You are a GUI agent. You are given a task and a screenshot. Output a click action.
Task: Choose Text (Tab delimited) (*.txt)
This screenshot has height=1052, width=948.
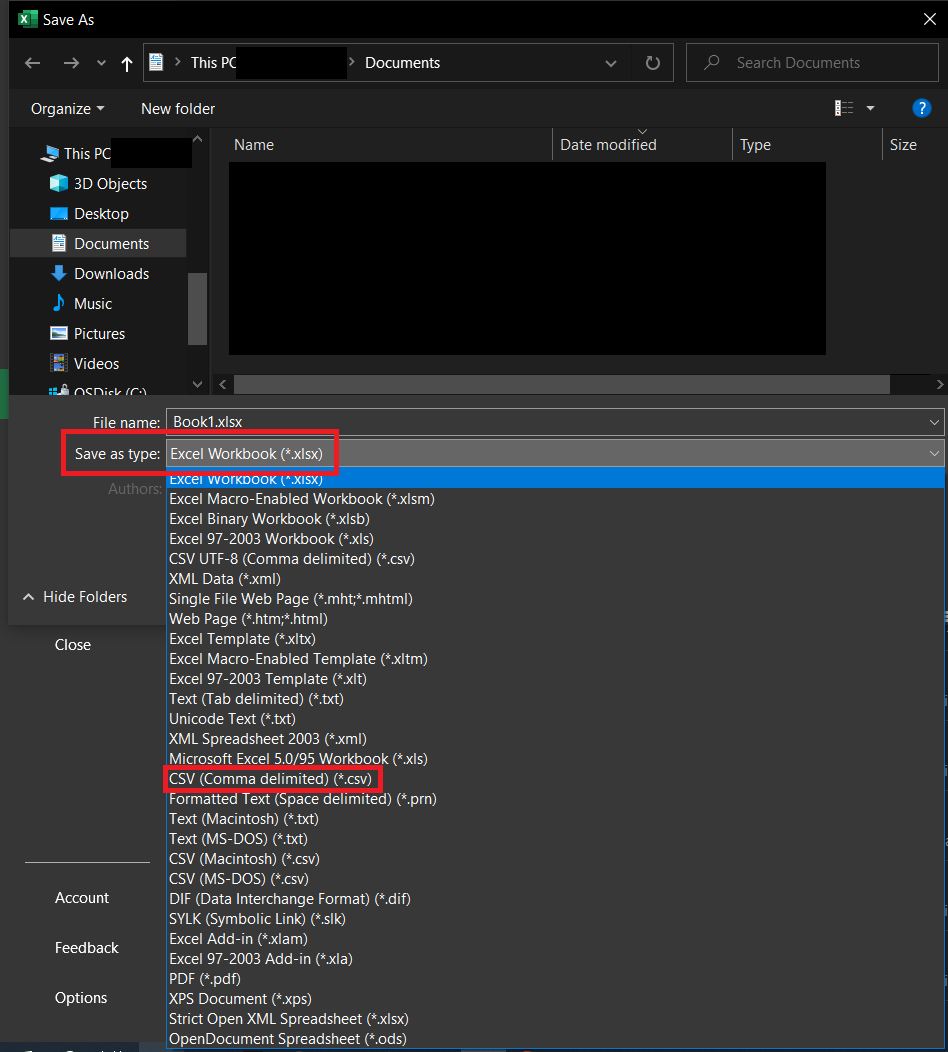click(x=256, y=699)
